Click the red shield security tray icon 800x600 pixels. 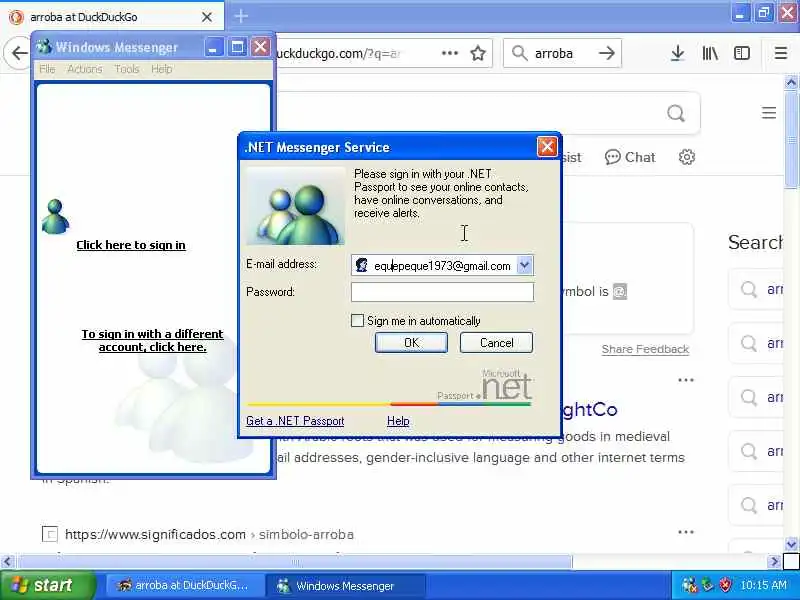(724, 585)
